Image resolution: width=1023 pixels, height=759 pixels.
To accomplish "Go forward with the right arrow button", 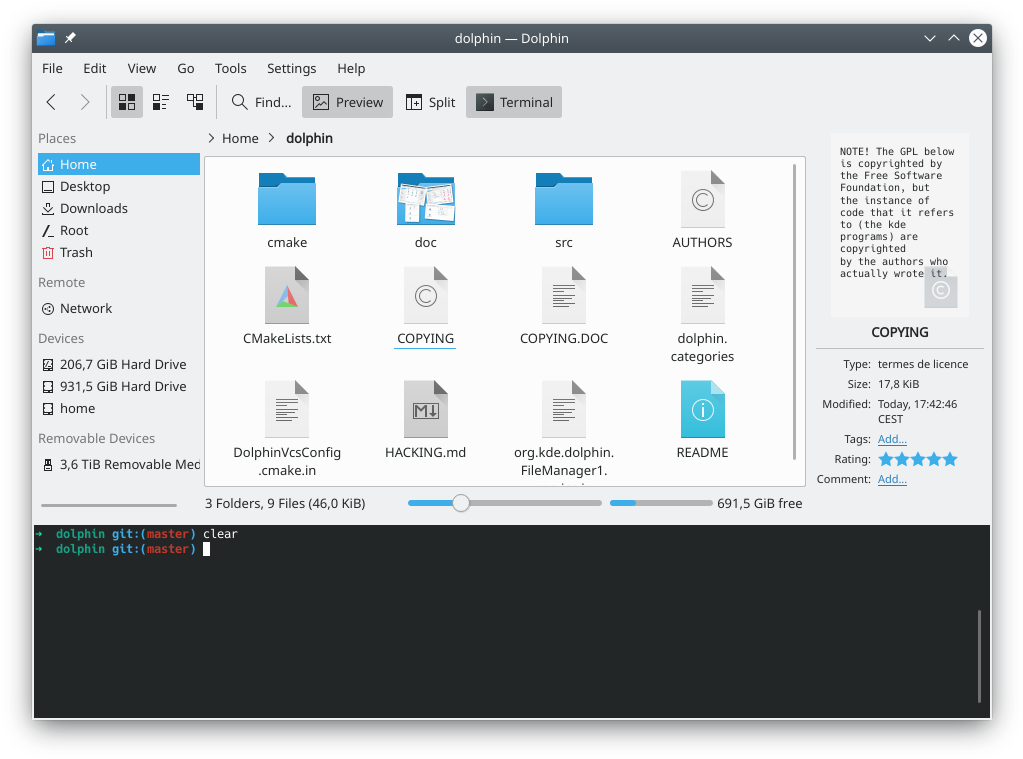I will point(85,102).
